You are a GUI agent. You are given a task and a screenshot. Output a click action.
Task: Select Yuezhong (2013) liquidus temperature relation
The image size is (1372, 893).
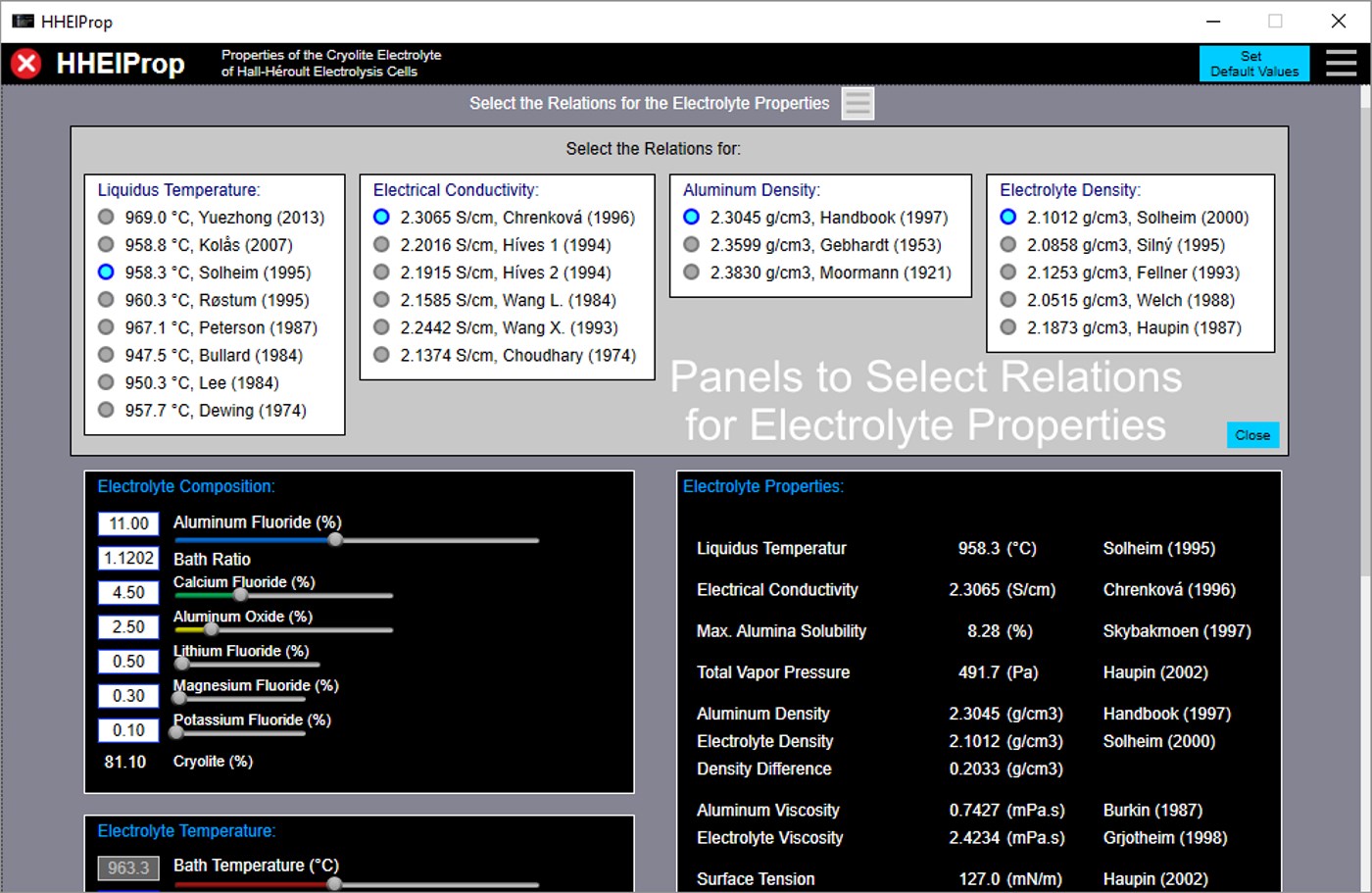click(106, 218)
